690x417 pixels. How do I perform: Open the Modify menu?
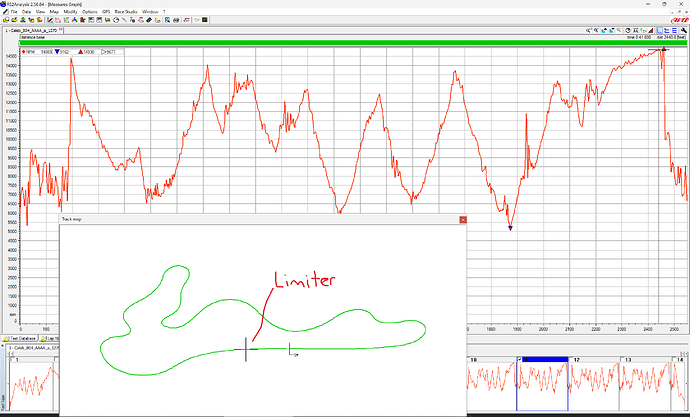click(70, 11)
